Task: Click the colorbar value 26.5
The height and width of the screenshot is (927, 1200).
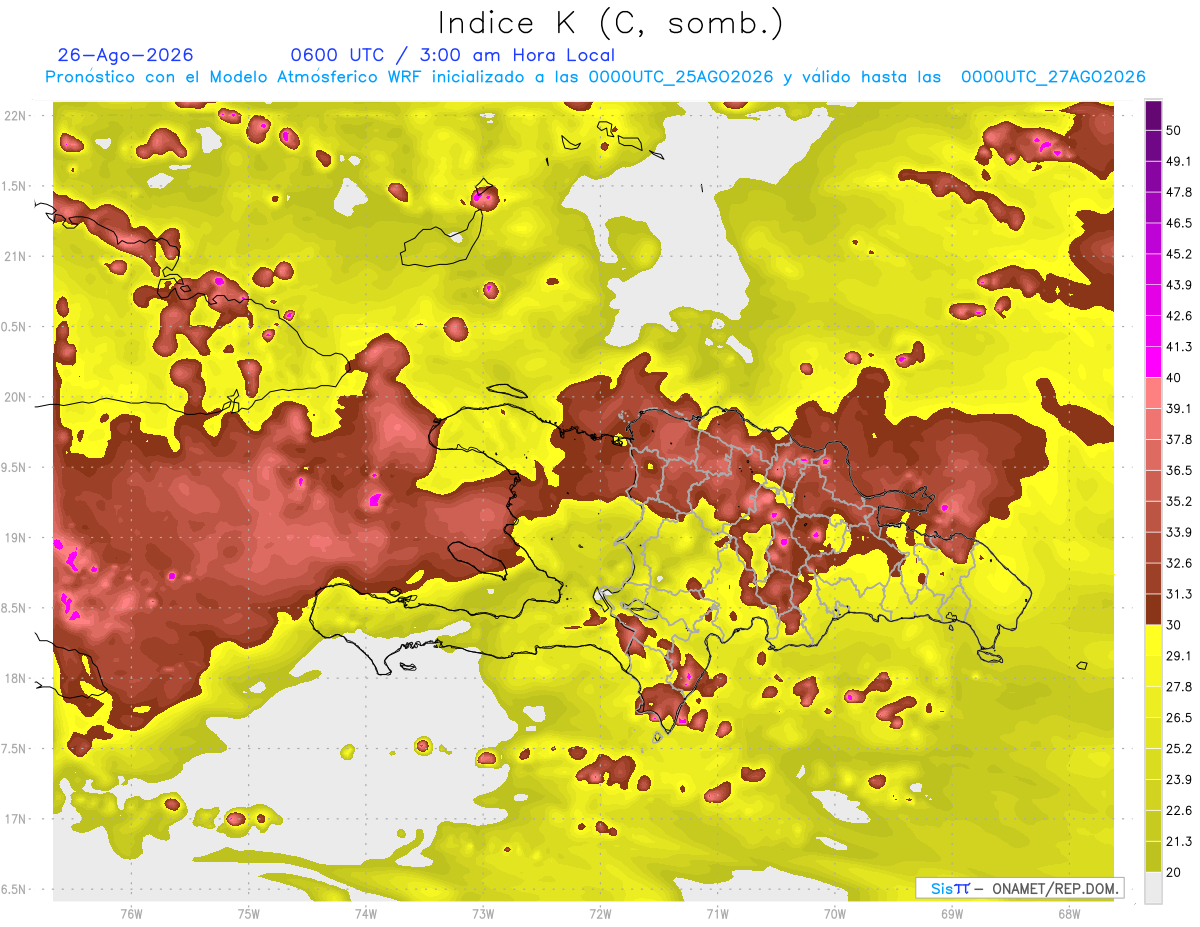Action: [1179, 717]
